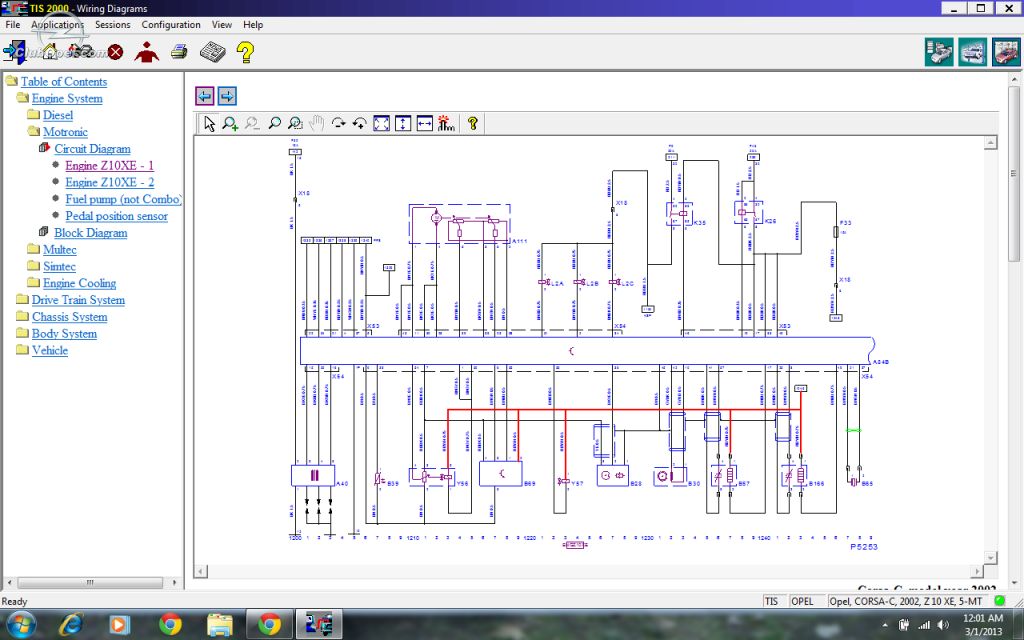Rotate the diagram counterclockwise

point(360,123)
